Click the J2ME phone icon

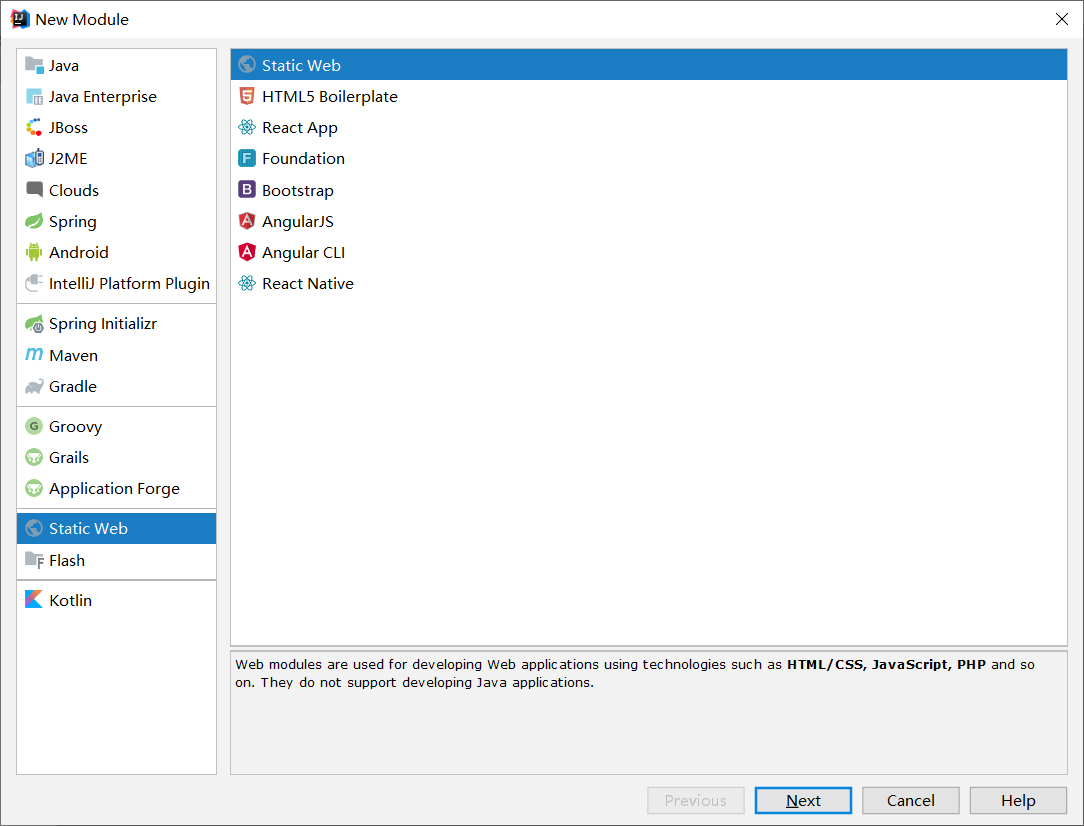point(34,158)
